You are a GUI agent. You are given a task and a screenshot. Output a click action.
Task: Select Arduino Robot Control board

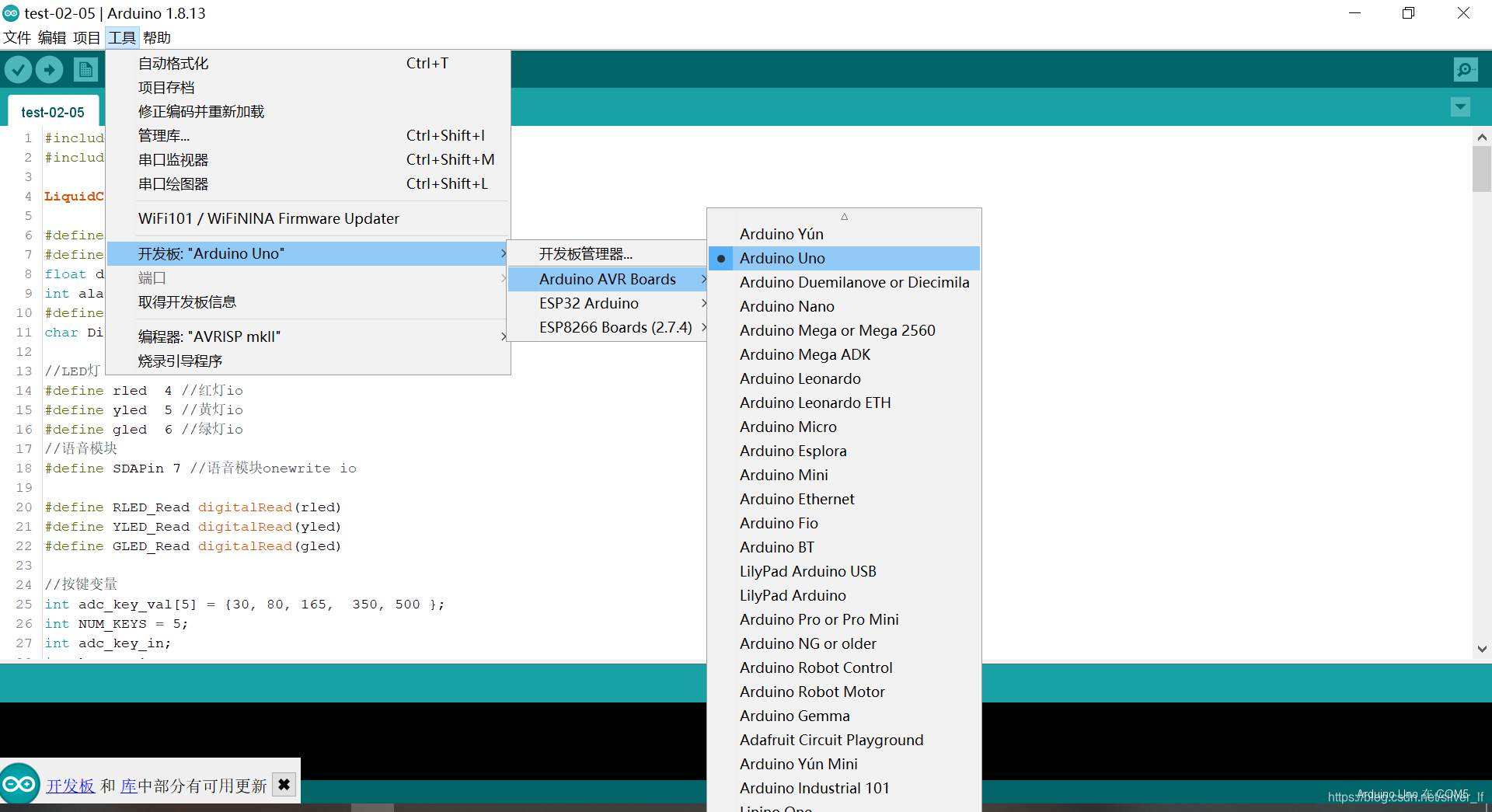click(844, 667)
